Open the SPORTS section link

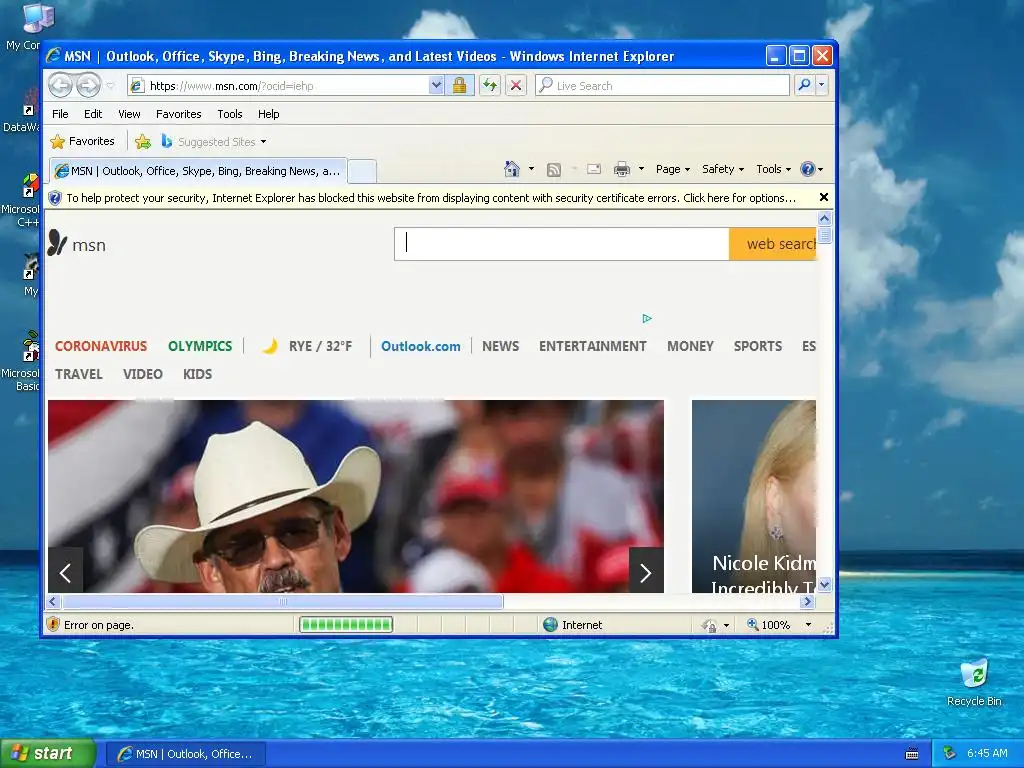pos(758,346)
